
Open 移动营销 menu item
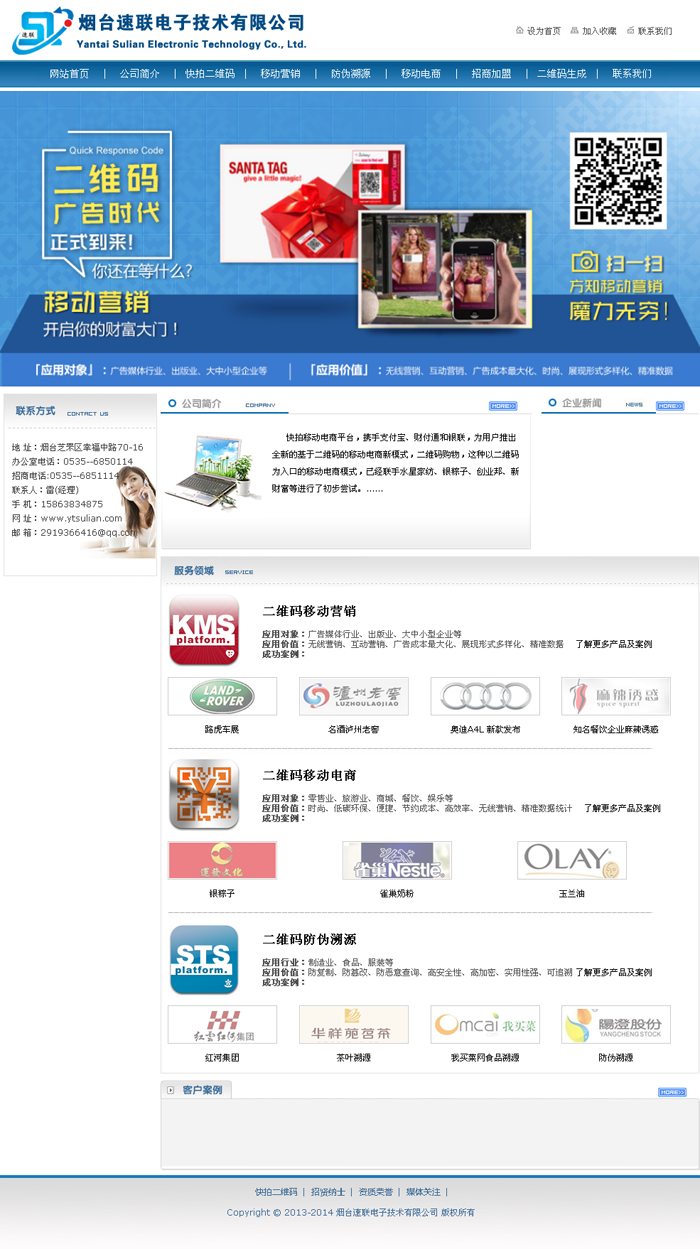pos(280,74)
